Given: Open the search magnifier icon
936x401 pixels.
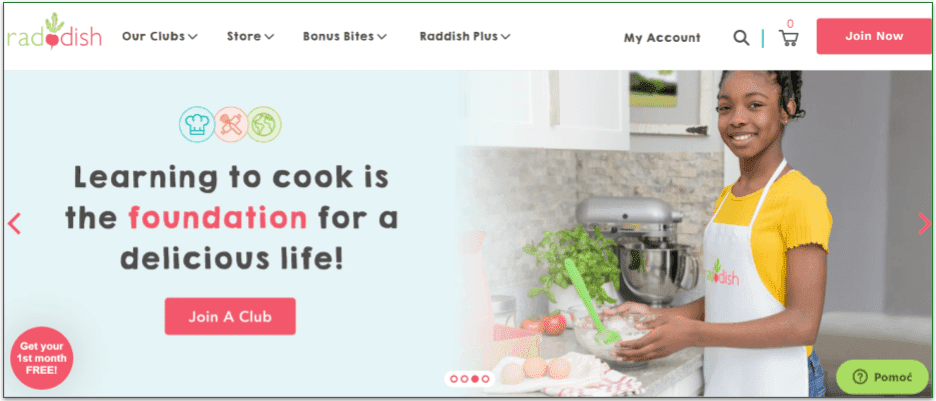Looking at the screenshot, I should point(741,38).
